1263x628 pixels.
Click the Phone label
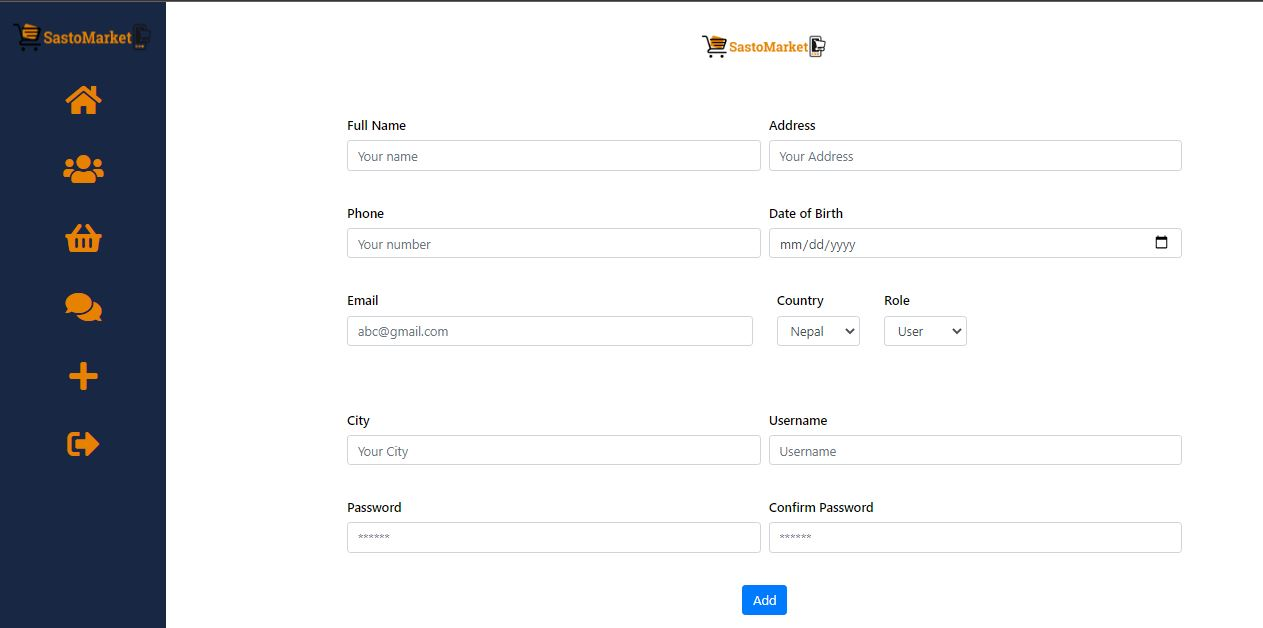coord(365,213)
